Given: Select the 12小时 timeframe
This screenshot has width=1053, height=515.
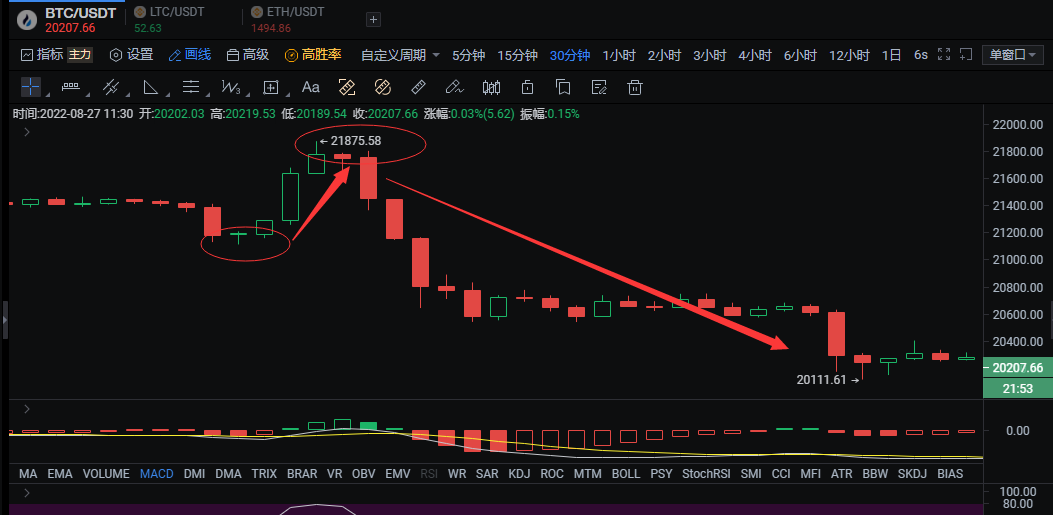Looking at the screenshot, I should 849,55.
